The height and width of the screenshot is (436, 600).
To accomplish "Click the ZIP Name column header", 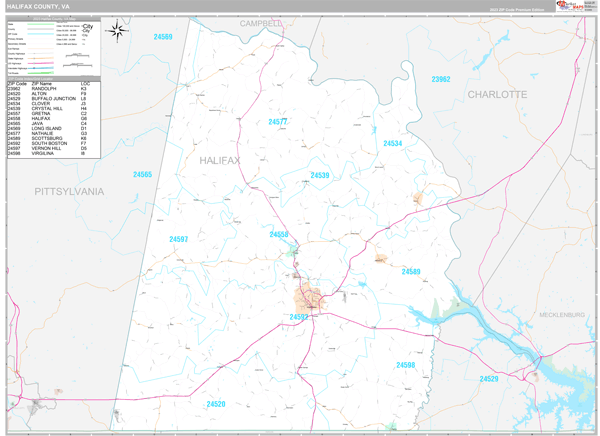I will (x=41, y=83).
